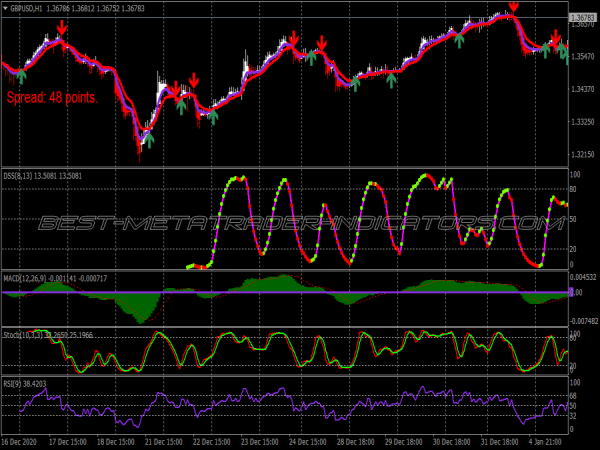The width and height of the screenshot is (600, 450).
Task: Click the purple MACD zero-level price tag
Action: pyautogui.click(x=571, y=292)
